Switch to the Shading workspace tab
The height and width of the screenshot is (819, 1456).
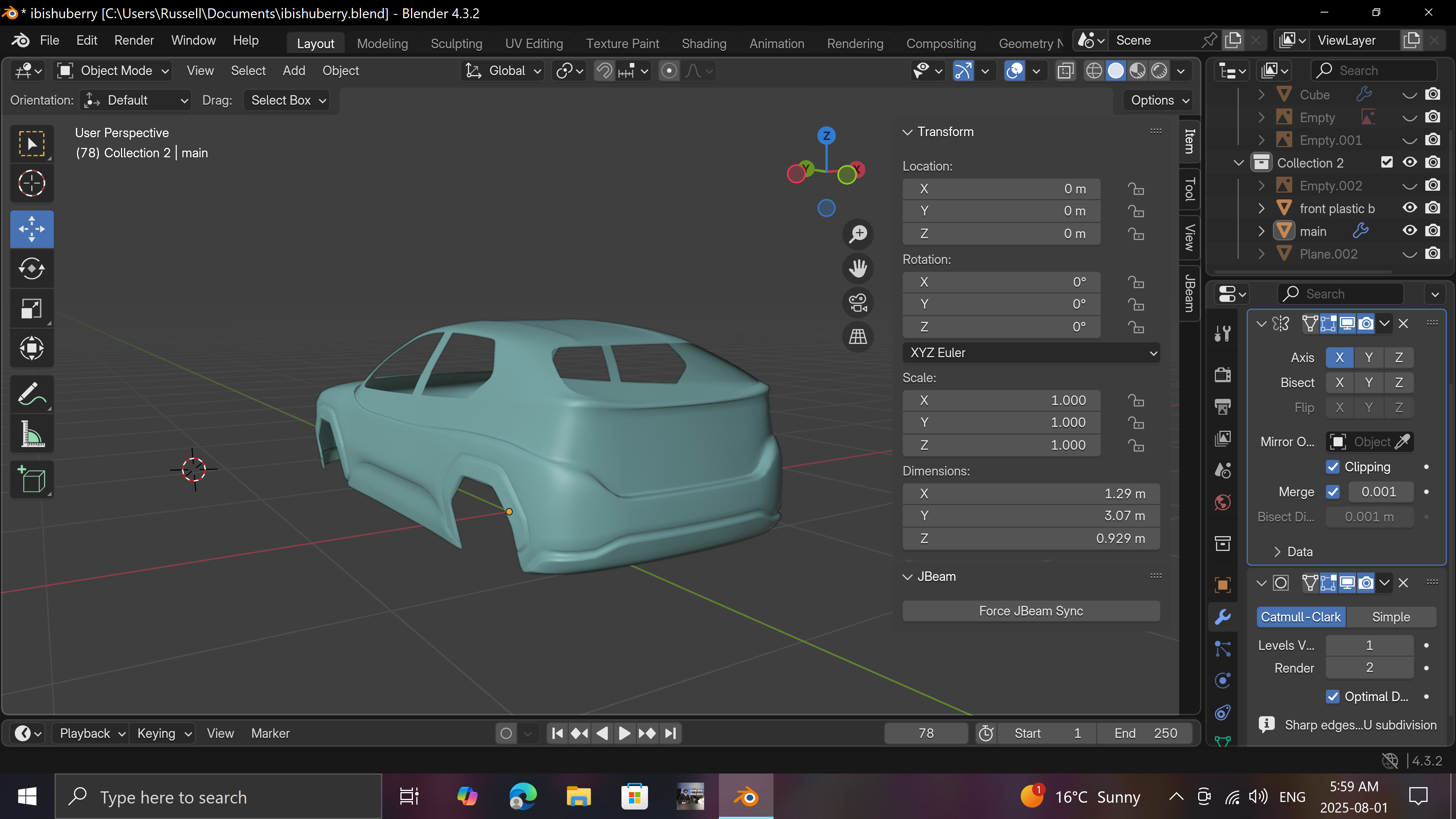(x=704, y=44)
